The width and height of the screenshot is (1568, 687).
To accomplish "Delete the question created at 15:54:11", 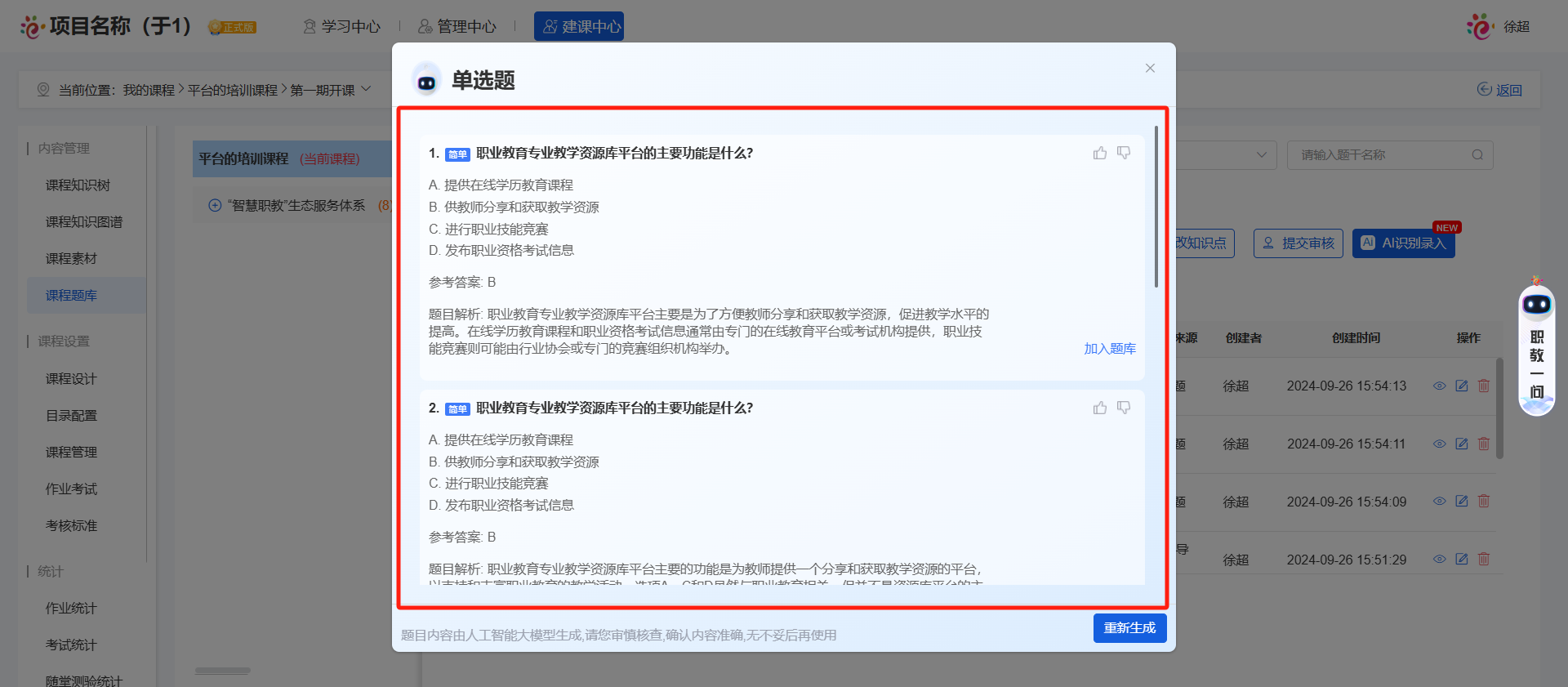I will (1484, 444).
